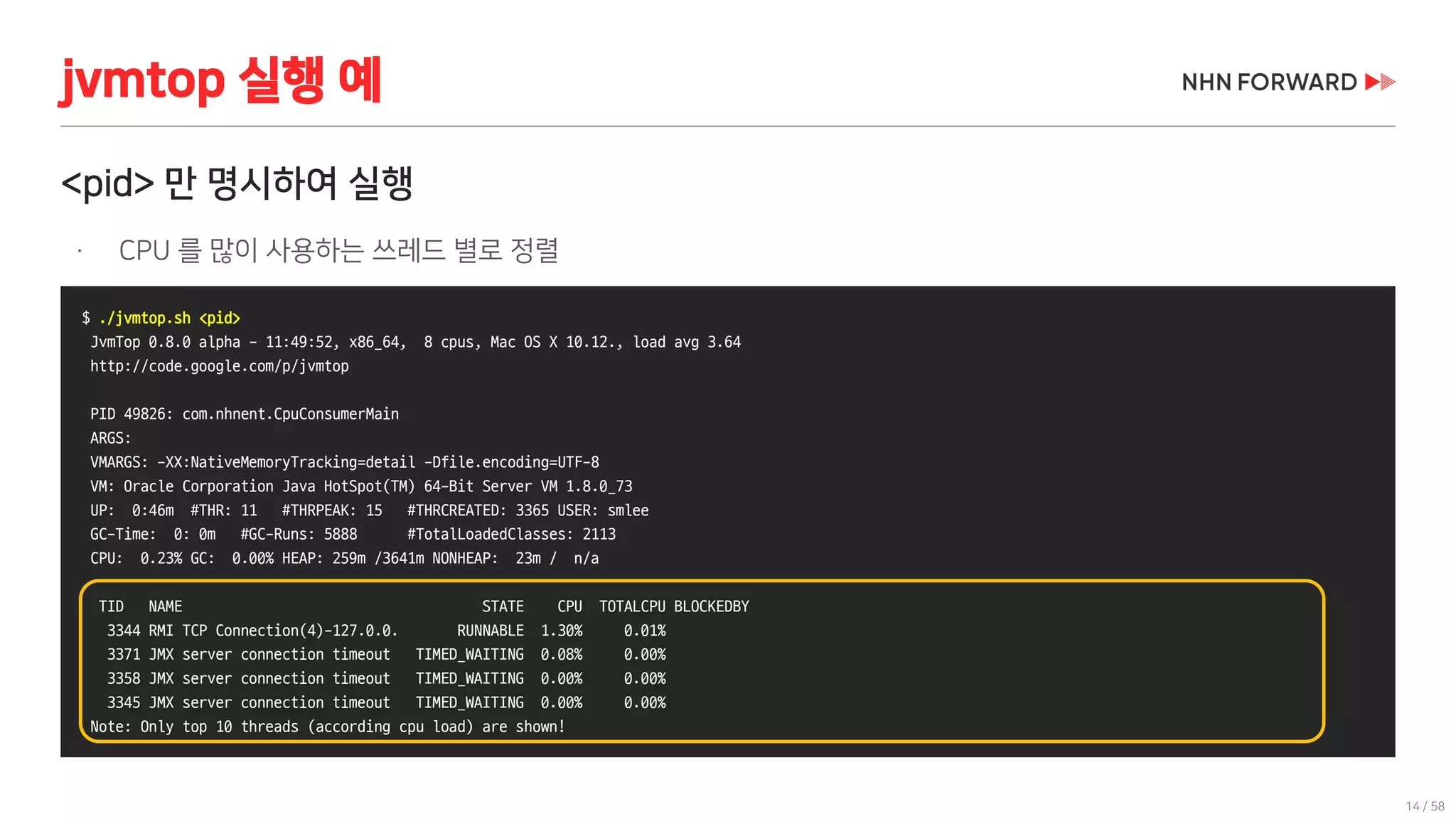Click the 'UP: 0:46m' value
The image size is (1456, 819).
(132, 510)
